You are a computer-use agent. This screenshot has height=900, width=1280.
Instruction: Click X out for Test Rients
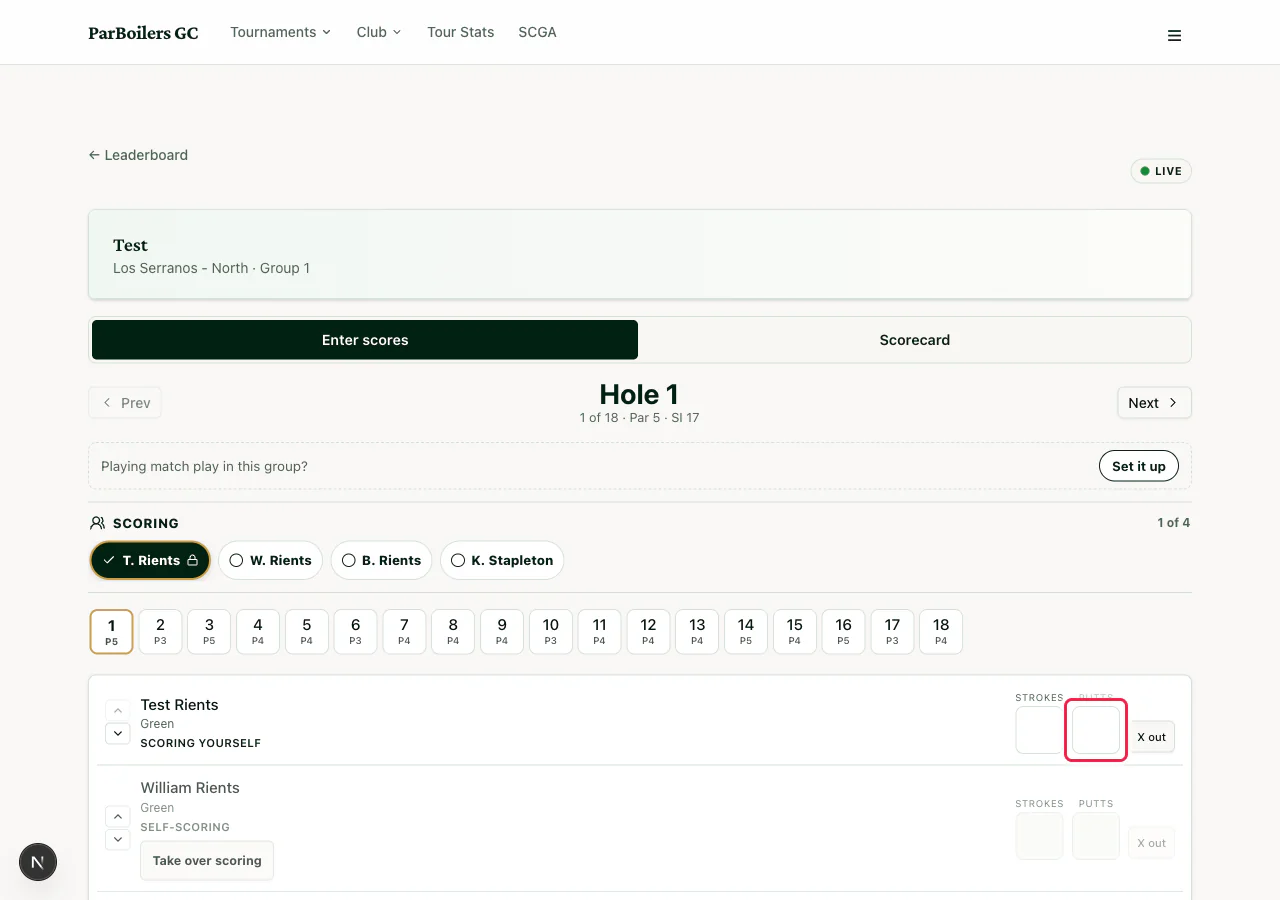[1152, 737]
